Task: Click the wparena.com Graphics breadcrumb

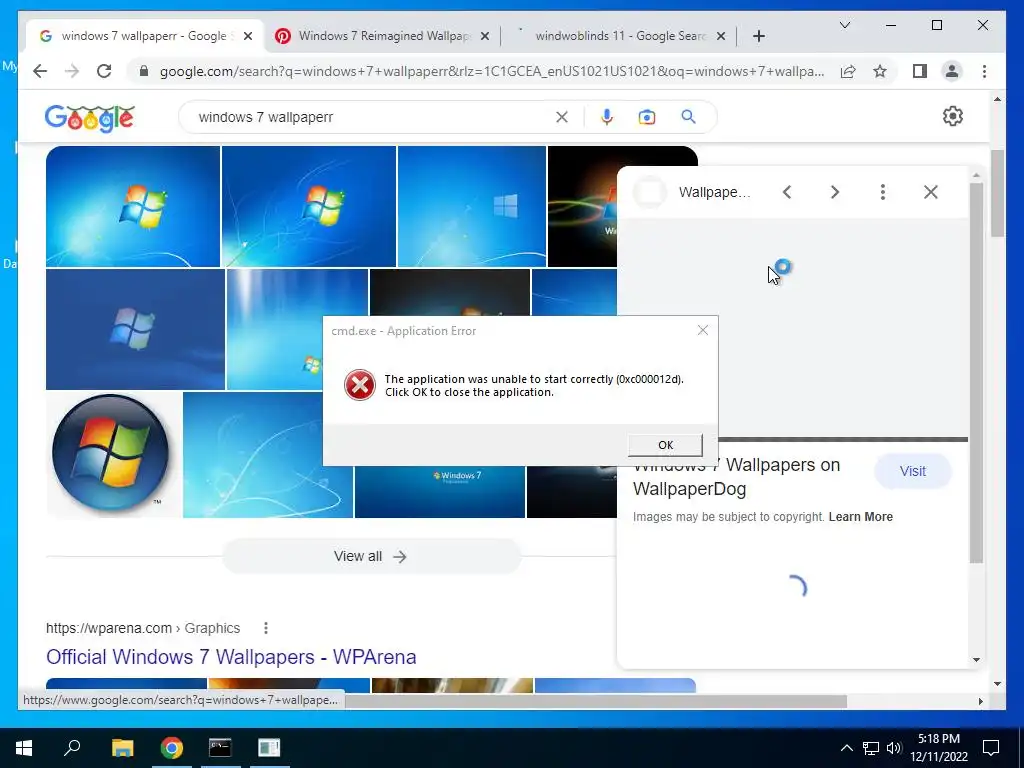Action: coord(143,628)
